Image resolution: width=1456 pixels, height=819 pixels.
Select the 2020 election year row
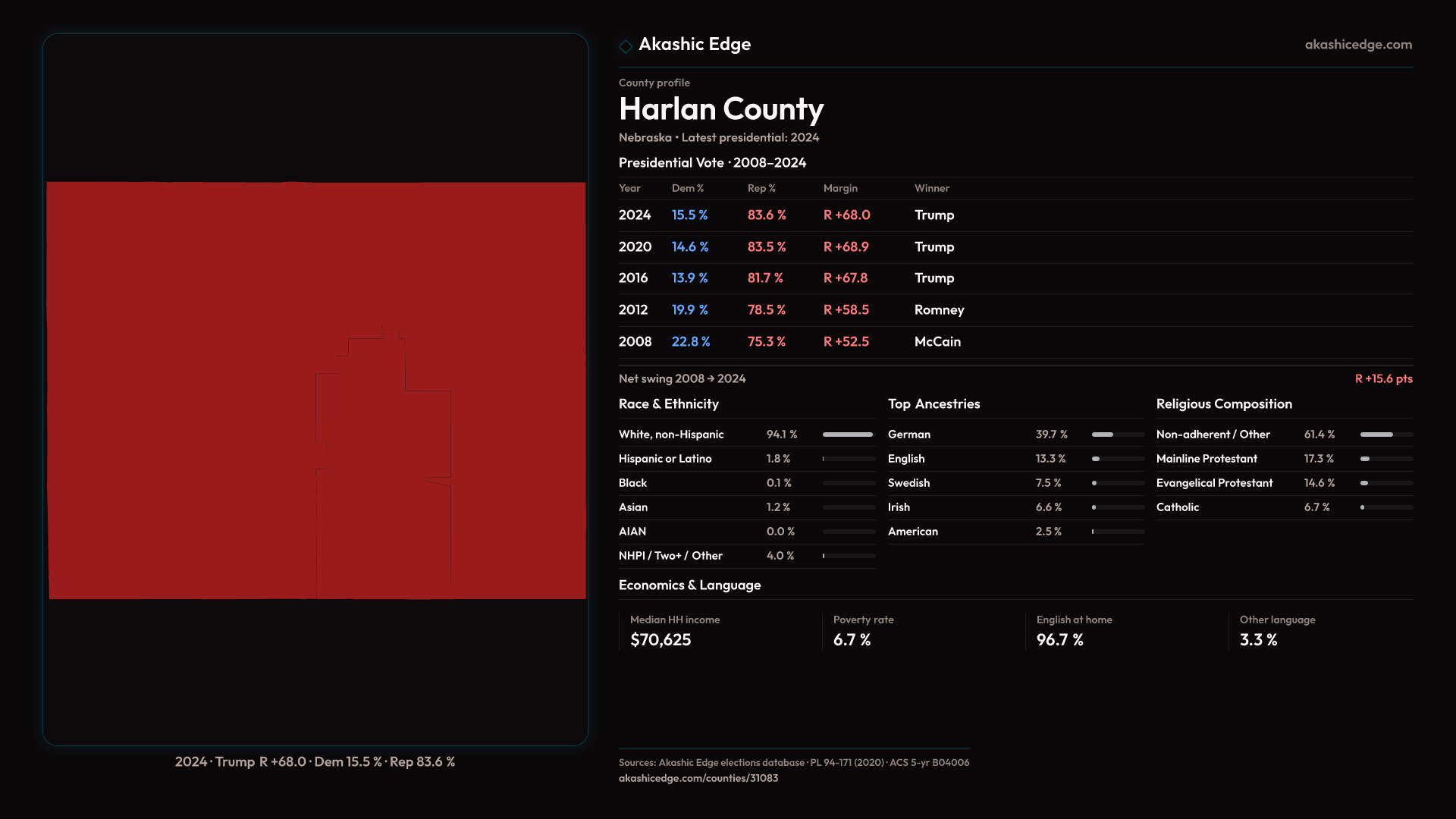(x=635, y=247)
